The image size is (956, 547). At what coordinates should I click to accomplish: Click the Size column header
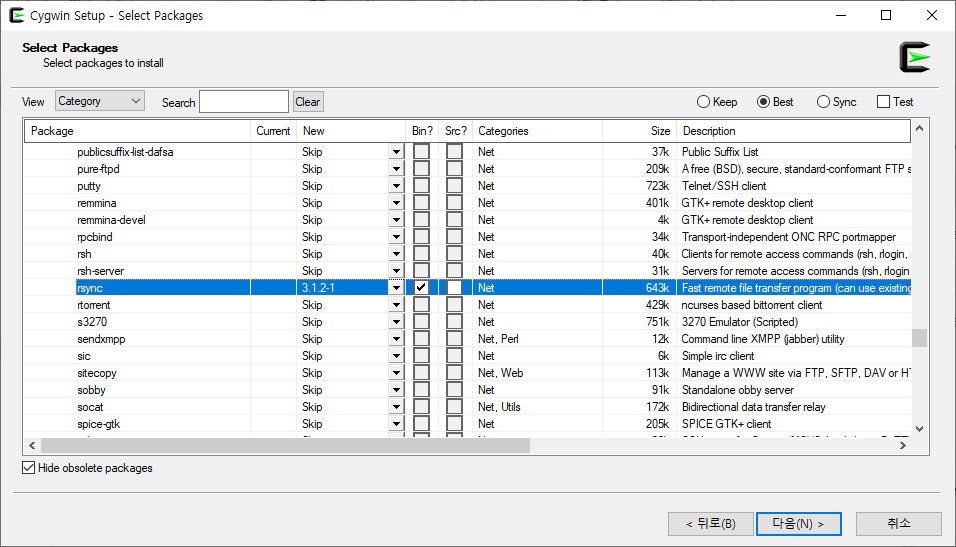click(x=640, y=131)
